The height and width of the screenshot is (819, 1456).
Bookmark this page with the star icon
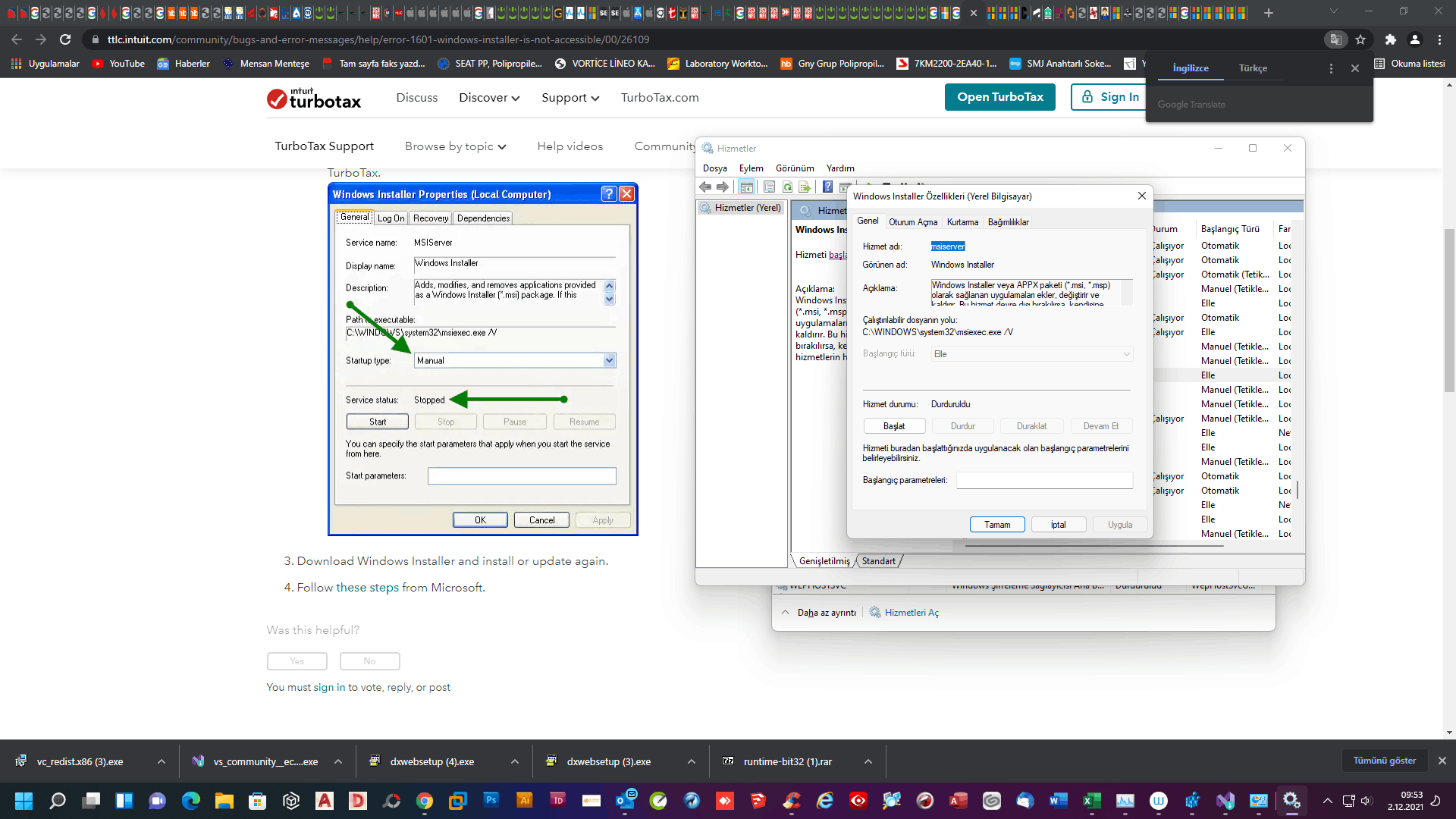pyautogui.click(x=1360, y=39)
